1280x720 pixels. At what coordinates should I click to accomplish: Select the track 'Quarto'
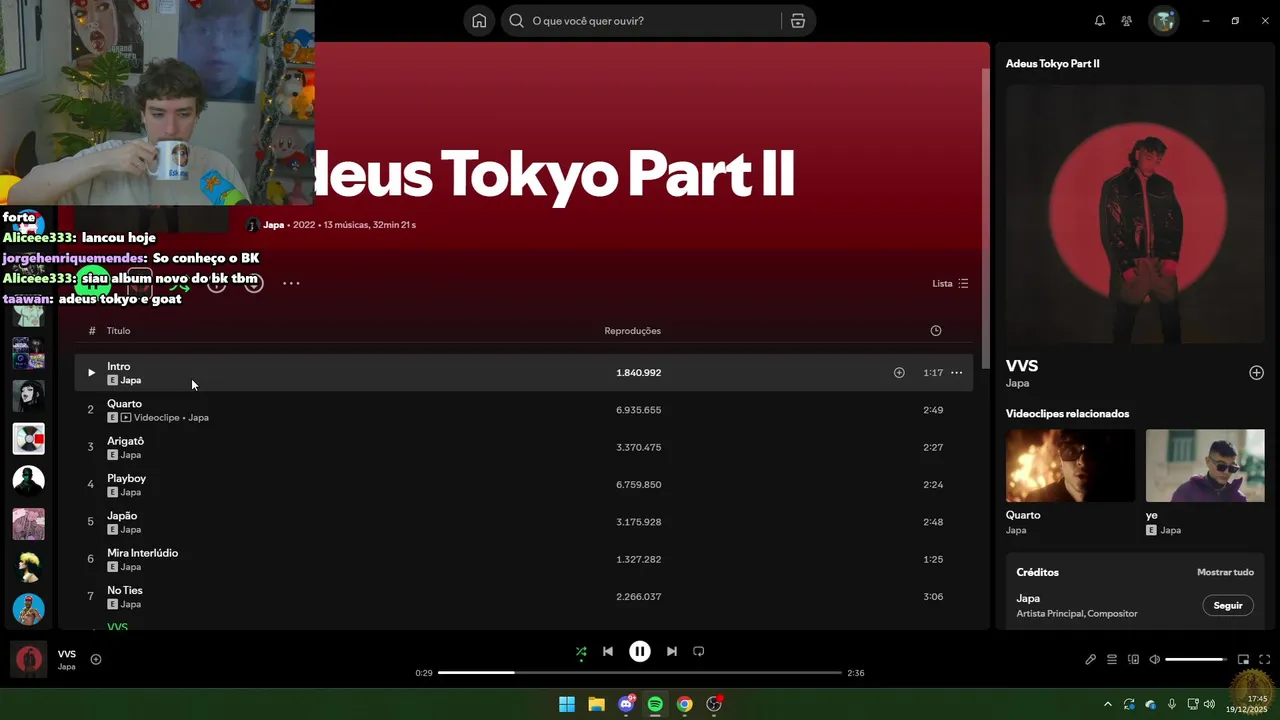point(523,410)
